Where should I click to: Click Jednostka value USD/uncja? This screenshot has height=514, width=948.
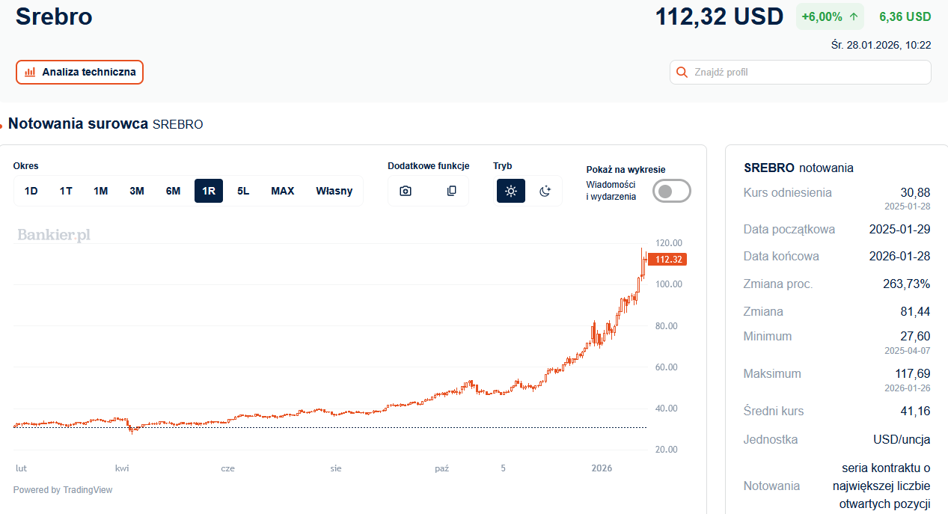pos(901,440)
